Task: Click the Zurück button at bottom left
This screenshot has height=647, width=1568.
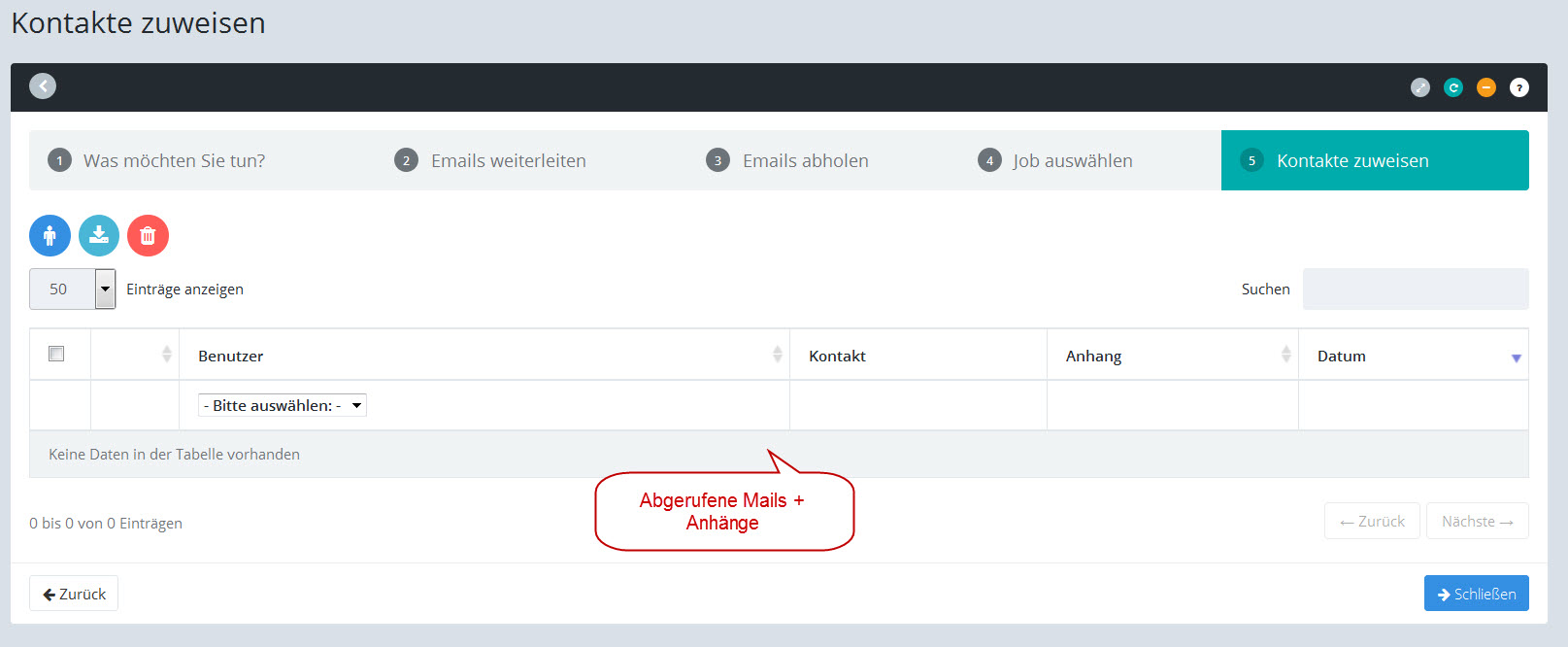Action: [74, 594]
